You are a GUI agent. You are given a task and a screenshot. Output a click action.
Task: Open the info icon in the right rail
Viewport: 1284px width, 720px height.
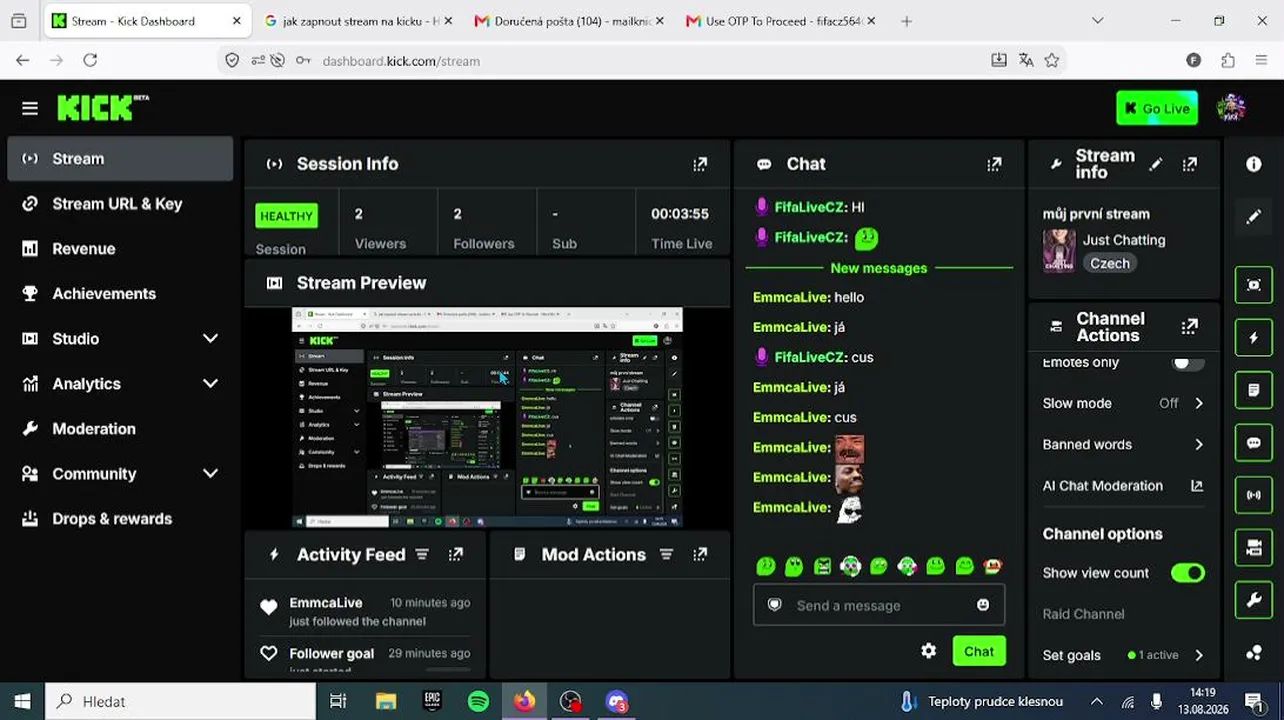click(1254, 164)
